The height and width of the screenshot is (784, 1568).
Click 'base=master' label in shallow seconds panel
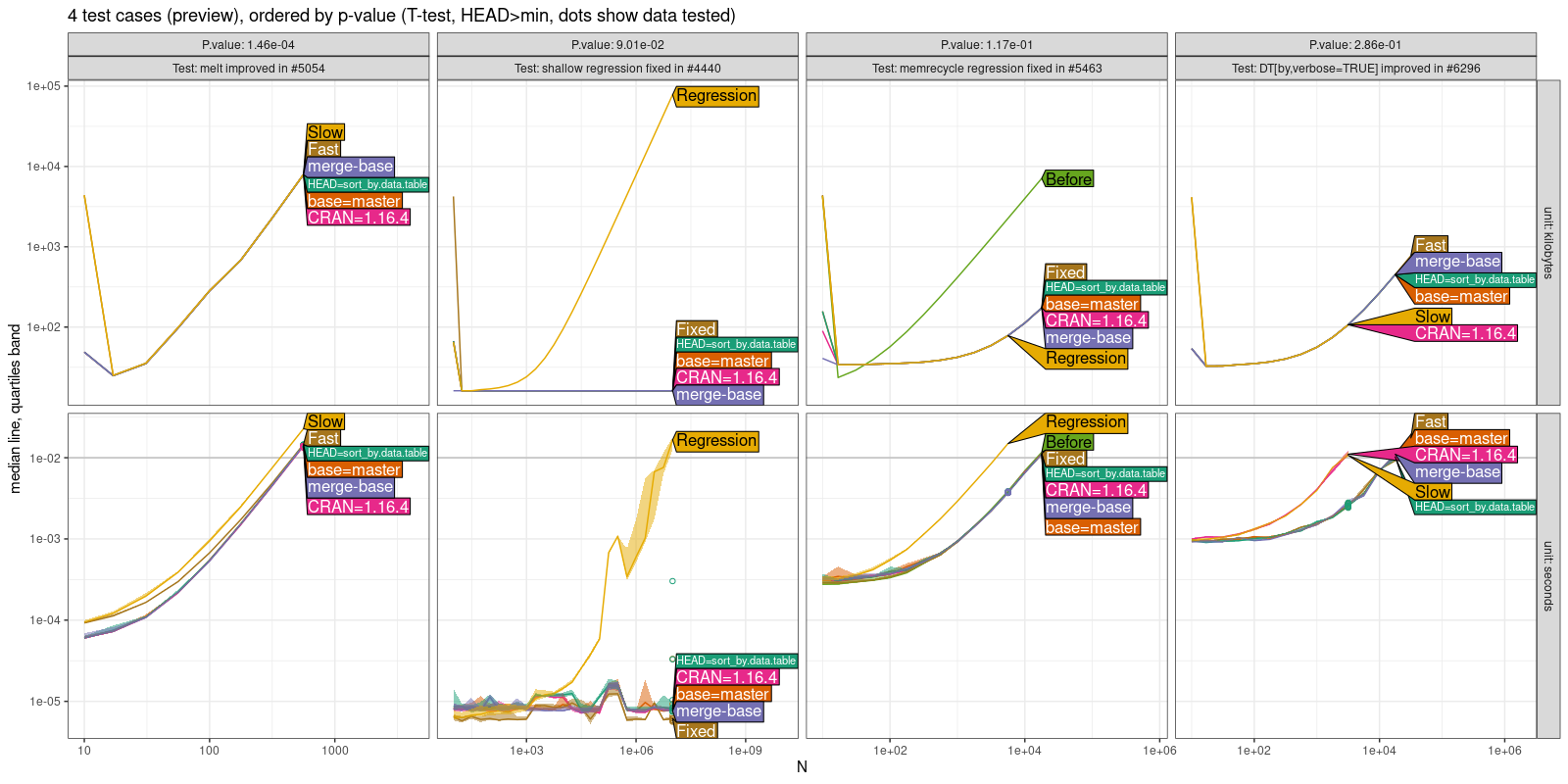click(722, 694)
